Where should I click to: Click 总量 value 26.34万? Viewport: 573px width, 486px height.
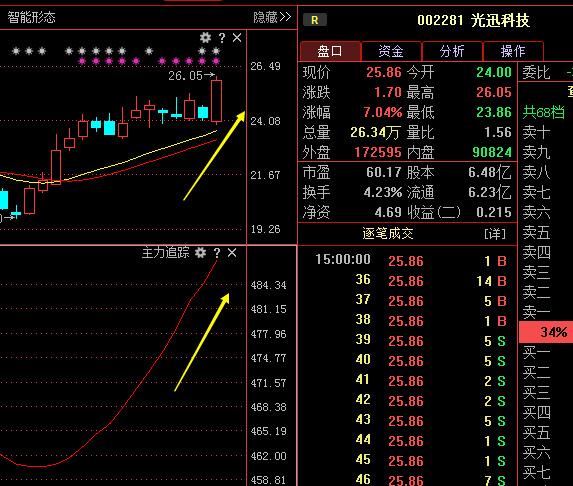375,132
